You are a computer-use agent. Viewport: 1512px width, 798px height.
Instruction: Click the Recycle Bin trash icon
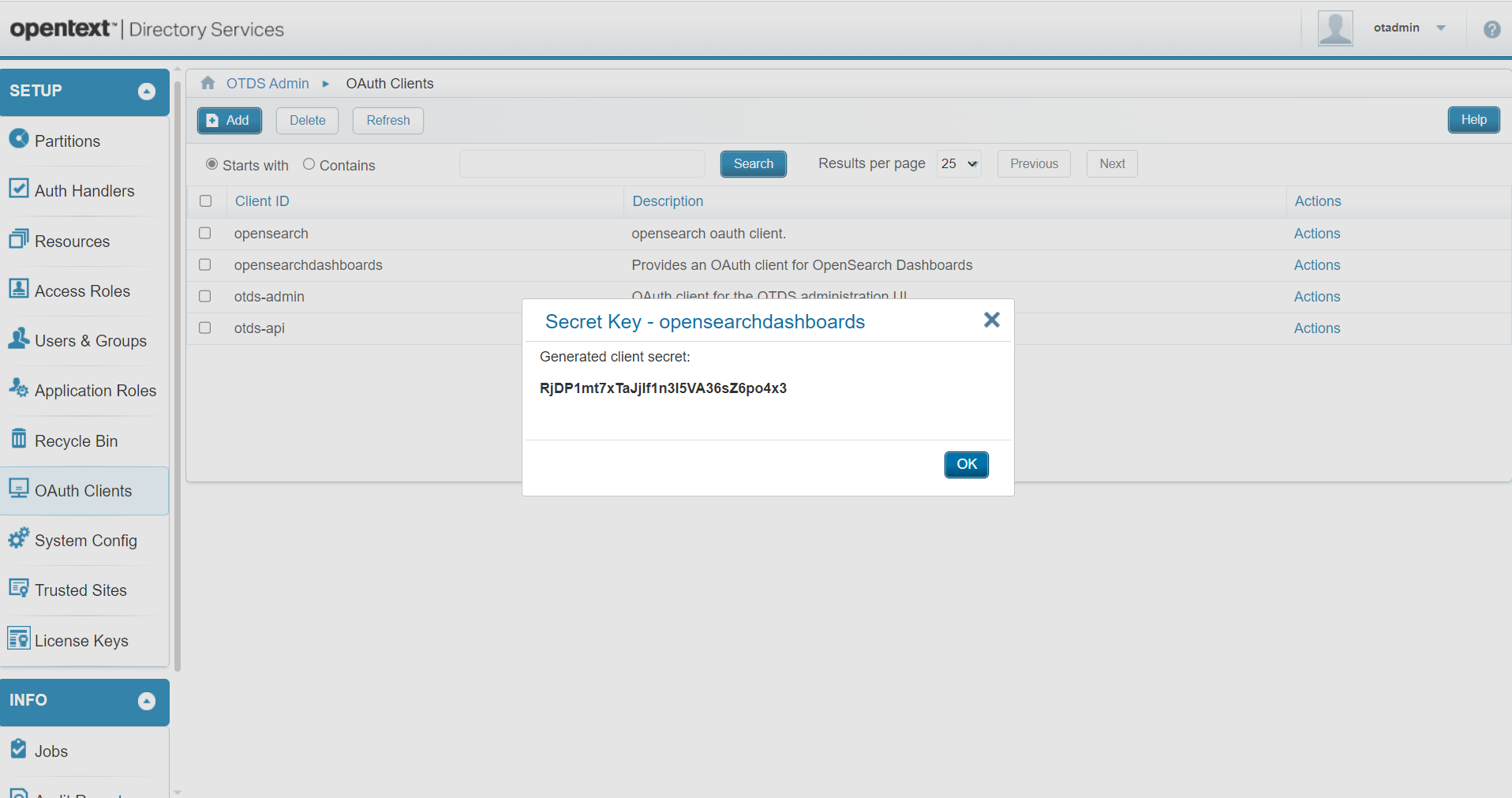click(18, 439)
